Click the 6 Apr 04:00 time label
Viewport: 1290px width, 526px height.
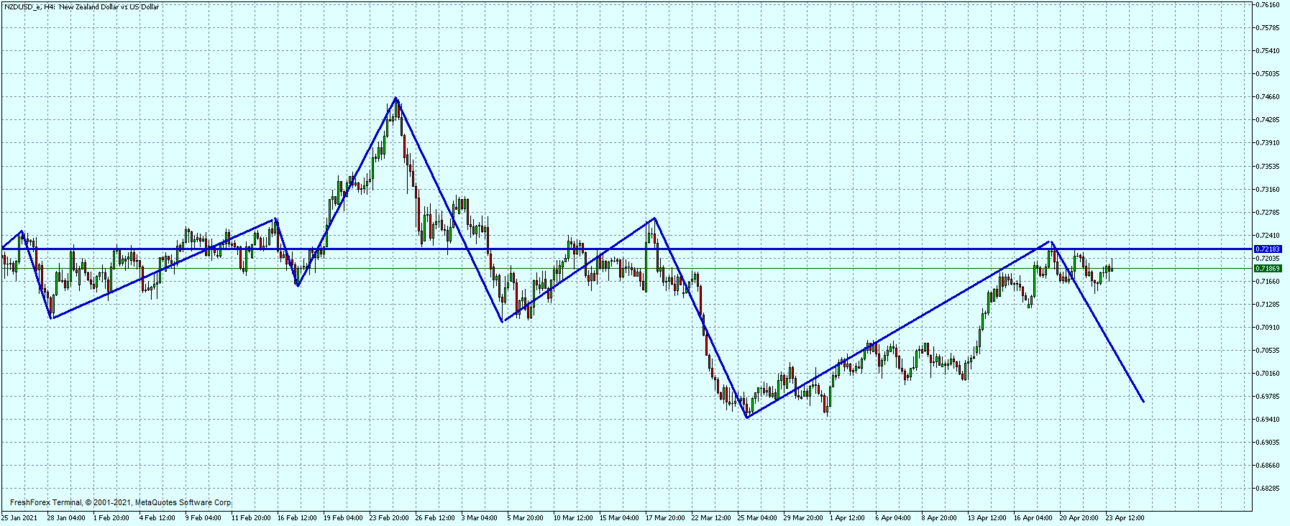click(x=895, y=519)
